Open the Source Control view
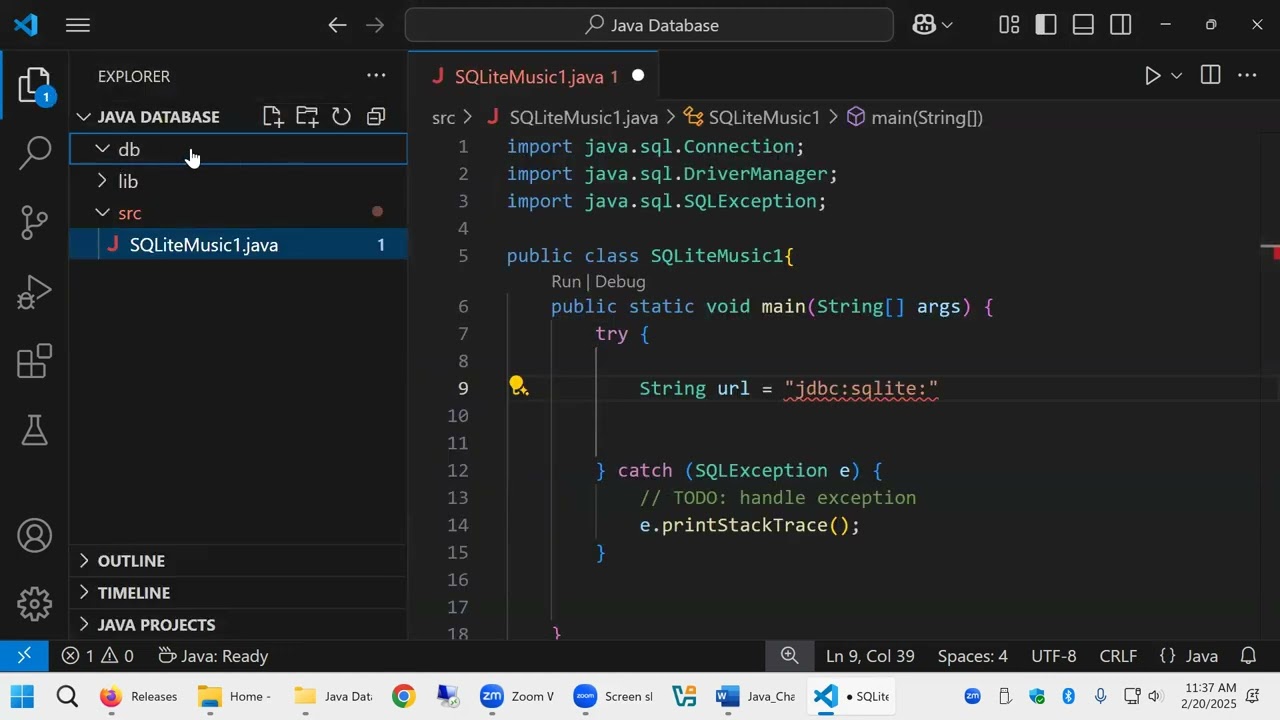The image size is (1280, 720). point(34,222)
